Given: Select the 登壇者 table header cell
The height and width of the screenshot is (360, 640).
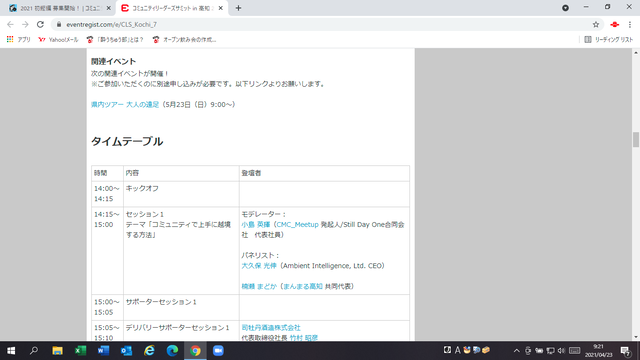Looking at the screenshot, I should [324, 173].
